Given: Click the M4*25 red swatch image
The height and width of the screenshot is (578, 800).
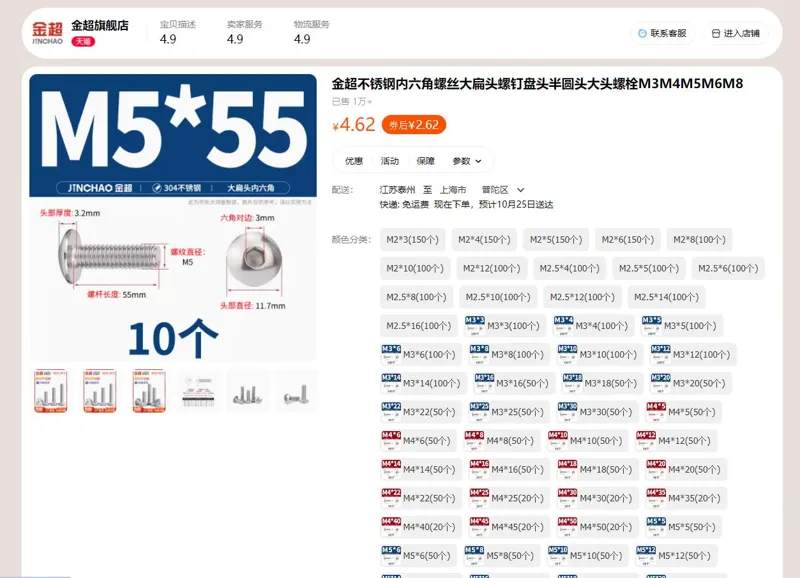Looking at the screenshot, I should tap(480, 498).
